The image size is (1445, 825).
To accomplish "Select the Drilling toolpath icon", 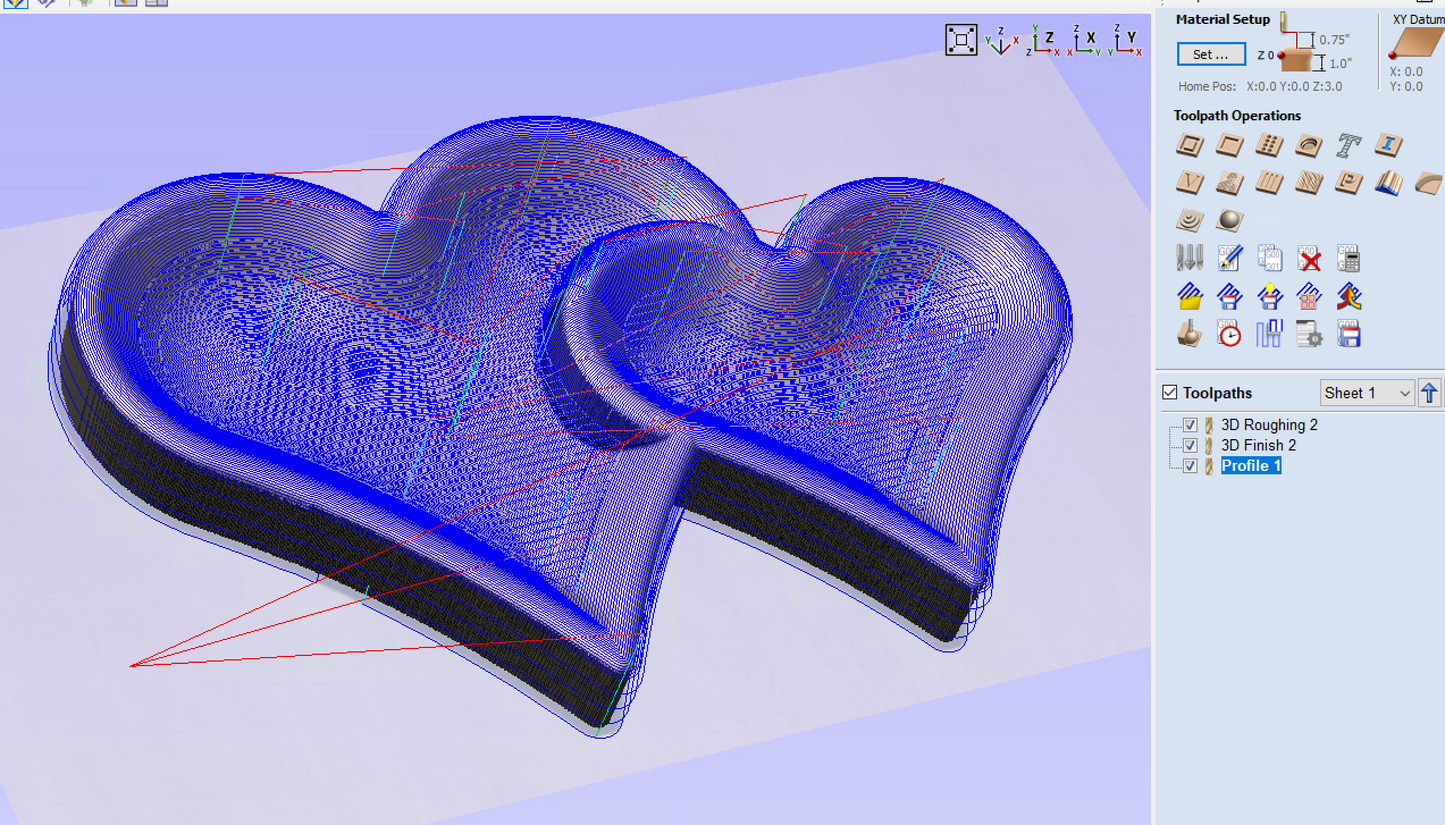I will [1269, 146].
